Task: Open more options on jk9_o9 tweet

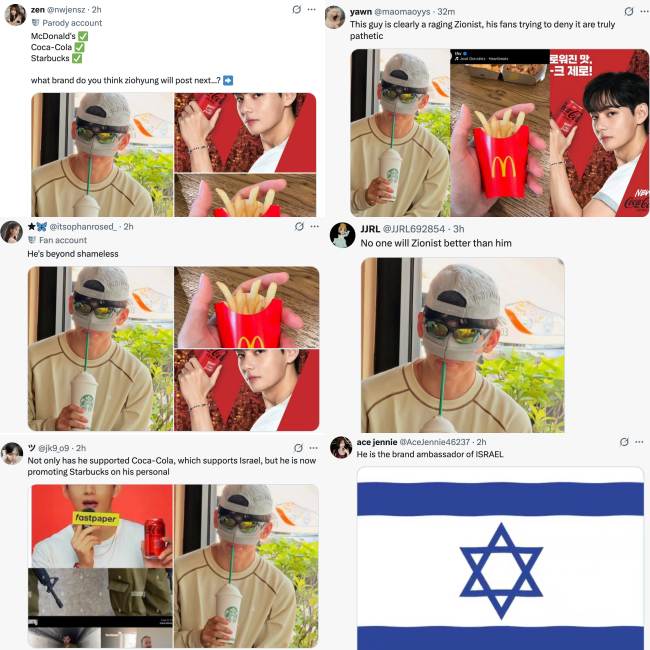Action: click(x=313, y=448)
